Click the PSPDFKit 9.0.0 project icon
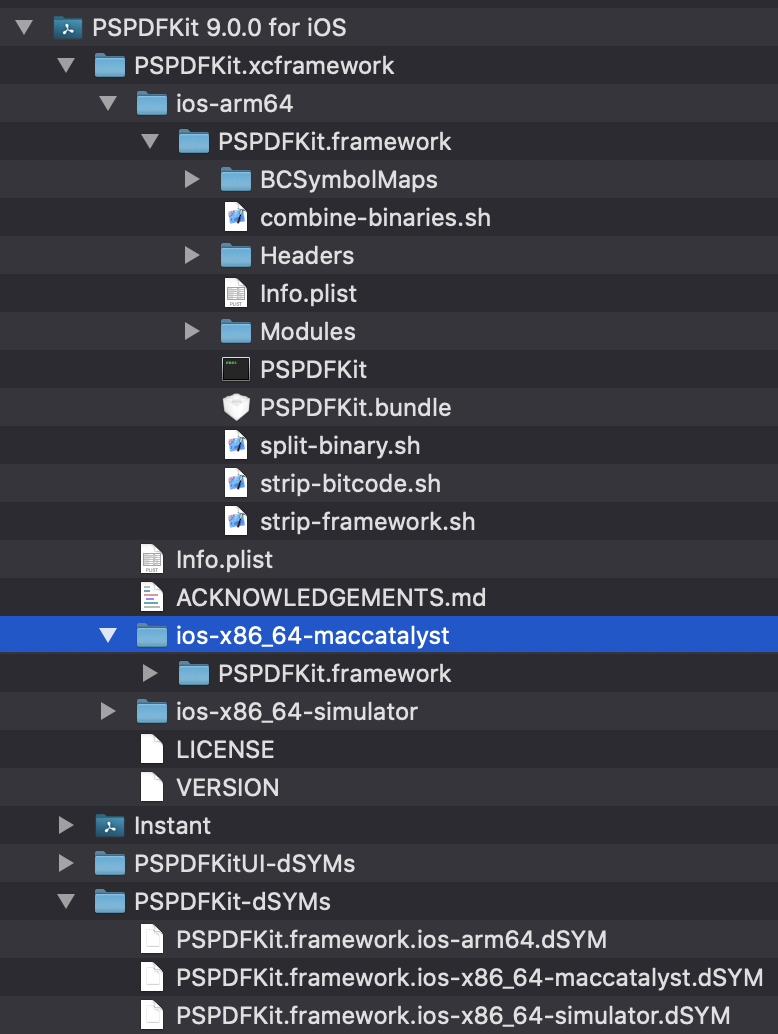Screen dimensions: 778x1034 pos(68,28)
